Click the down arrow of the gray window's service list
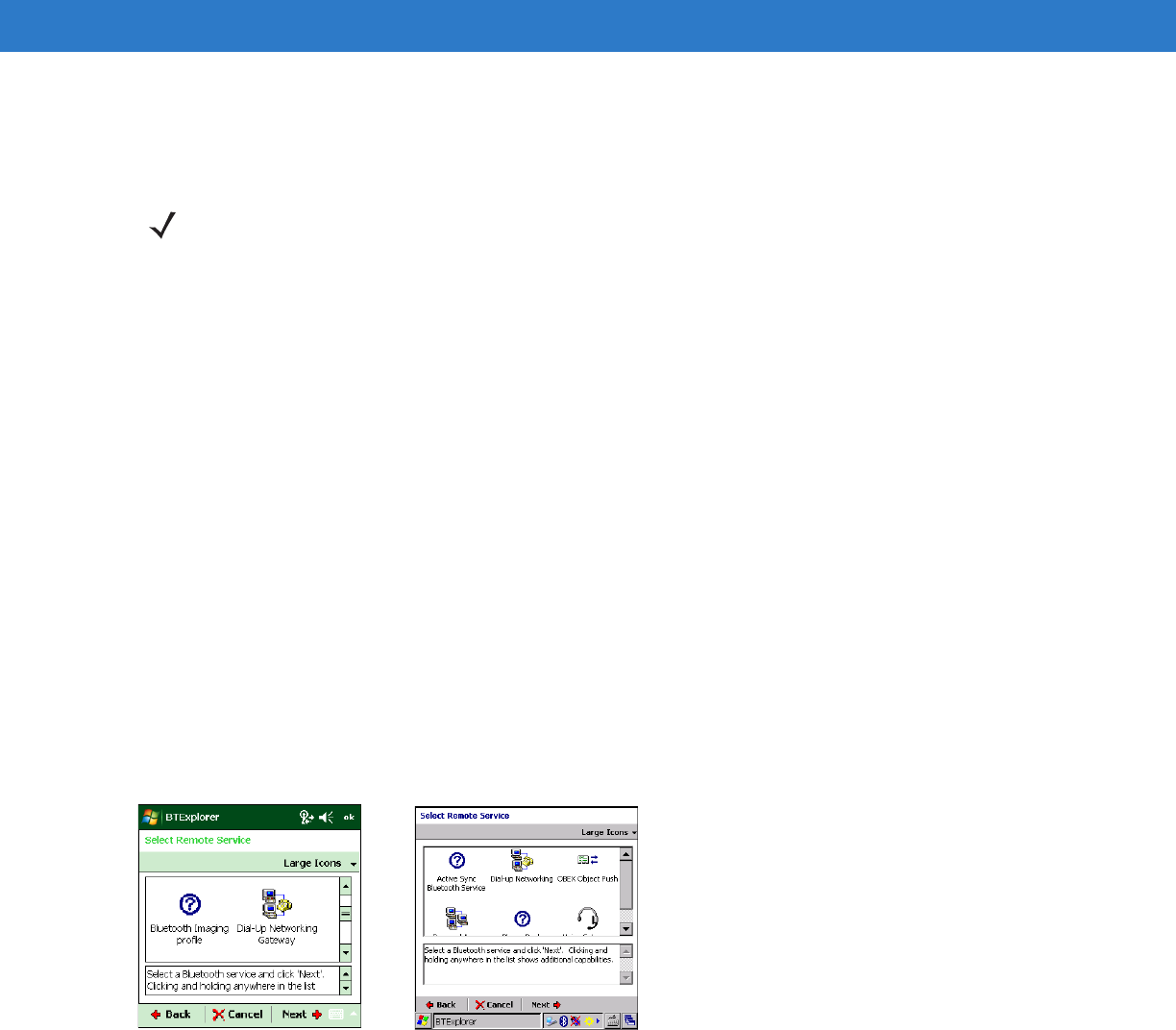The height and width of the screenshot is (1030, 1176). [x=626, y=929]
